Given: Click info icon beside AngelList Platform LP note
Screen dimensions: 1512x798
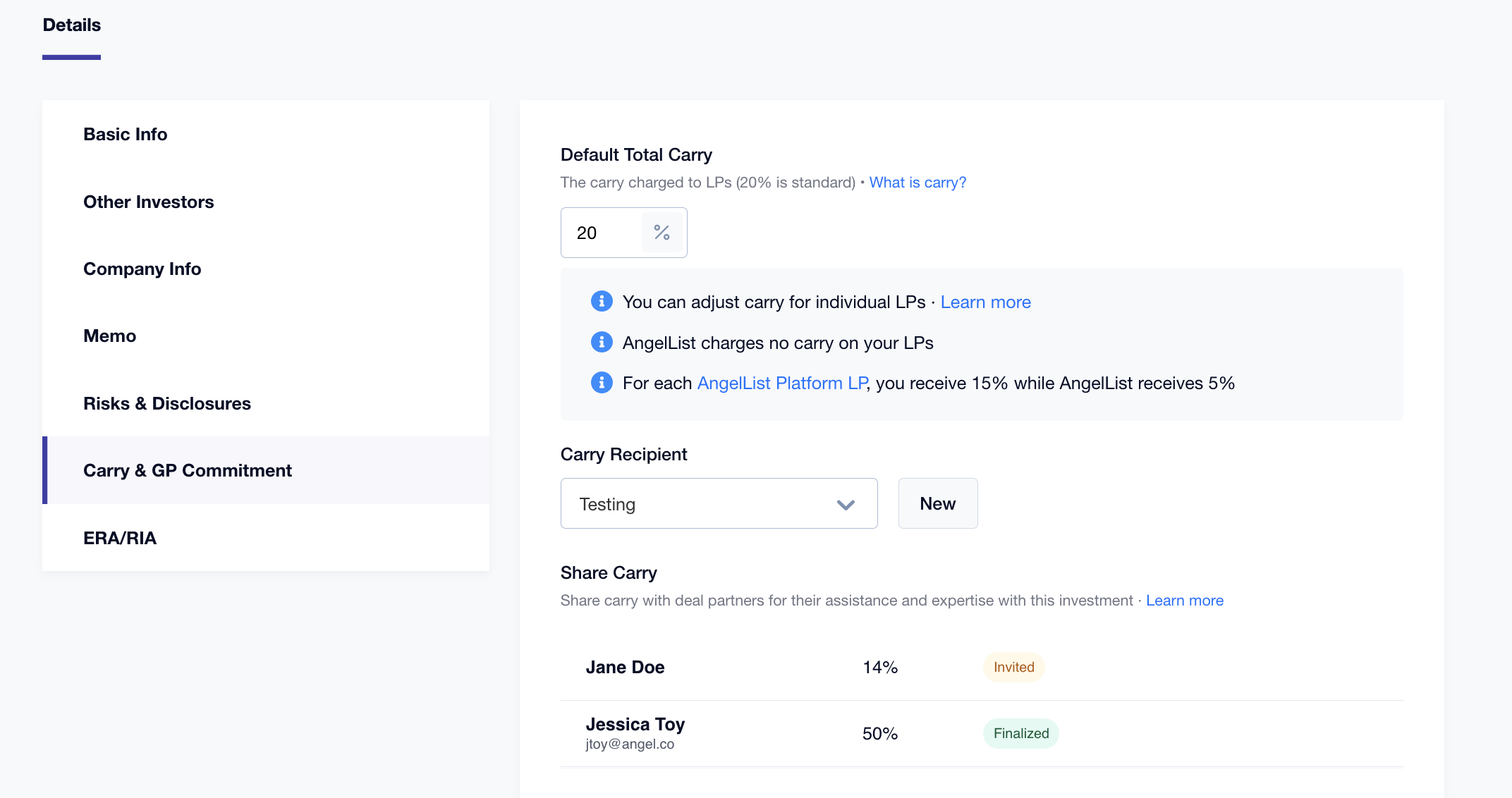Looking at the screenshot, I should (601, 383).
